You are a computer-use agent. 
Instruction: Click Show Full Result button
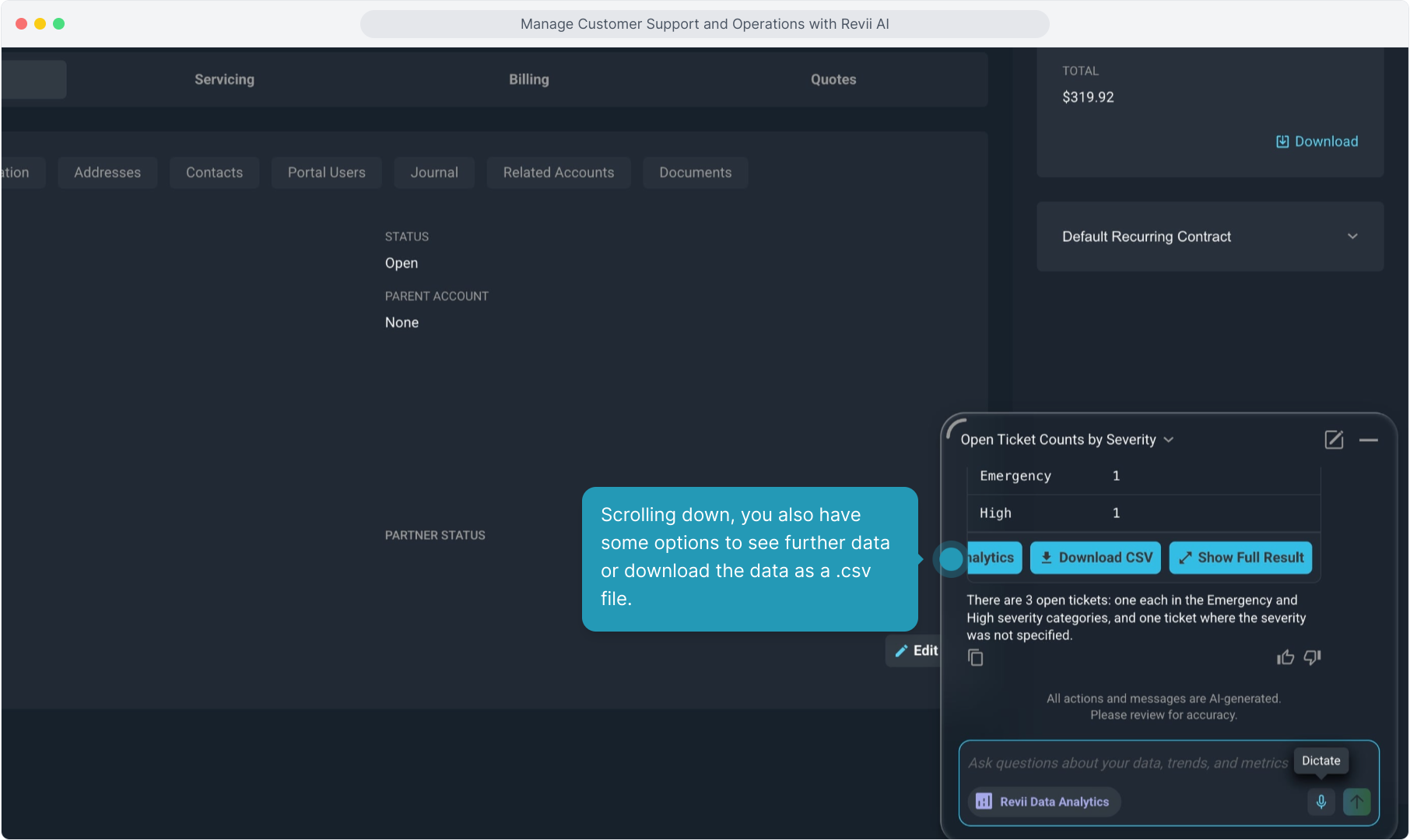pos(1240,558)
